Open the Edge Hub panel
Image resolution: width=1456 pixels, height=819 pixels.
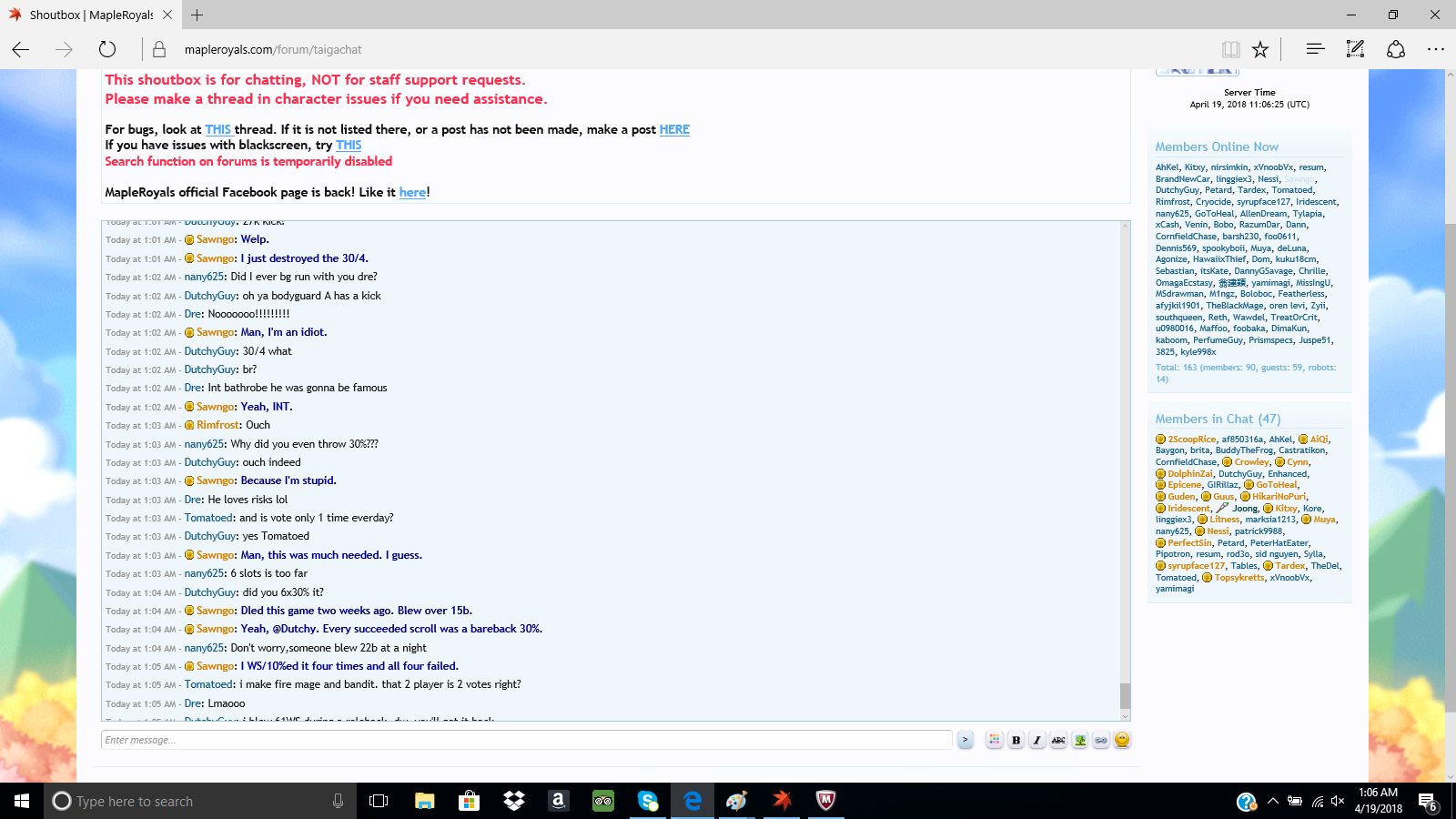[x=1315, y=49]
